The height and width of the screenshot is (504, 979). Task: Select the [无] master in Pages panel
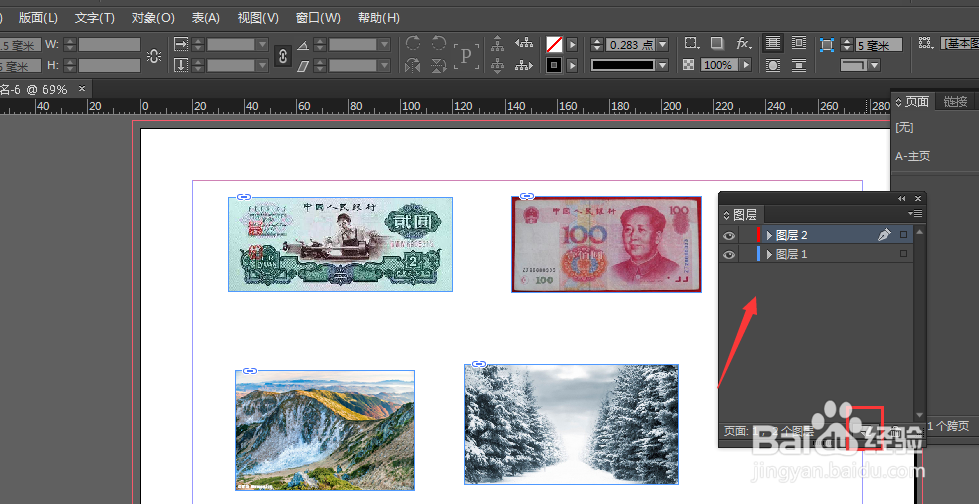pos(904,127)
